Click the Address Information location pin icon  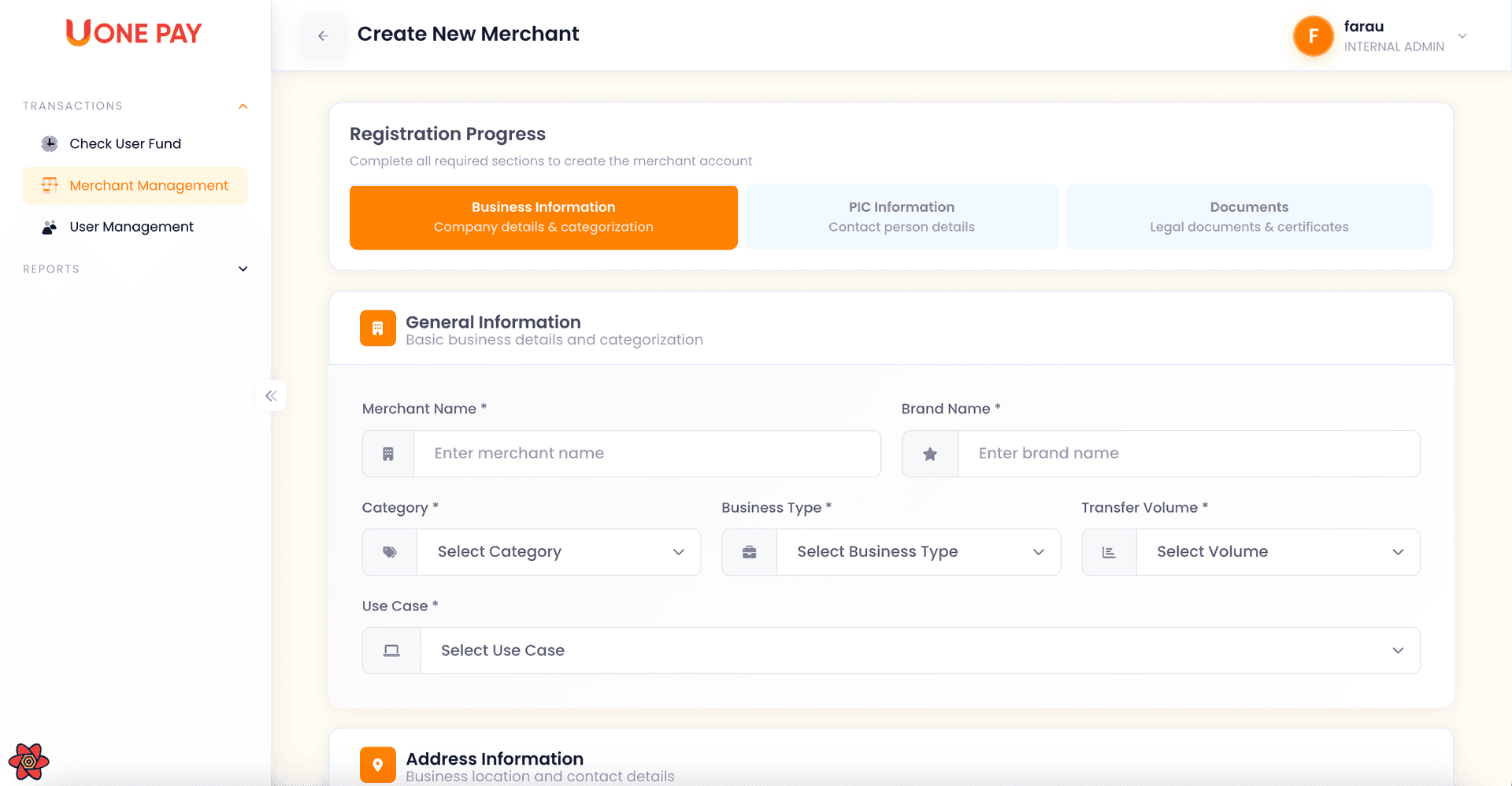(377, 765)
